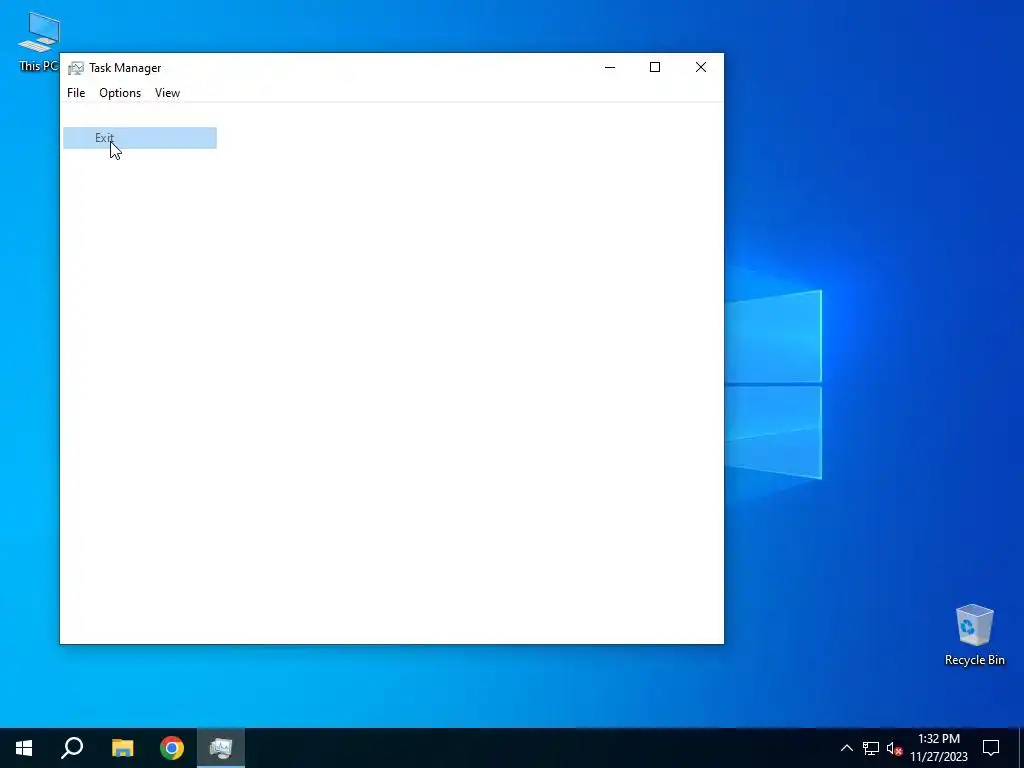Launch File Explorer from the taskbar
Screen dimensions: 1024x768
tap(122, 748)
